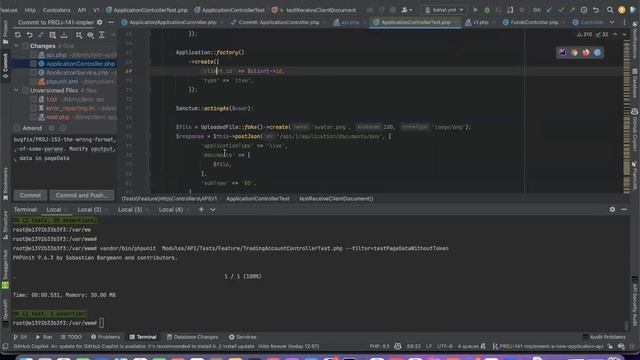Open terminal panel gear settings
Screen dimensions: 640x360
(x=612, y=209)
